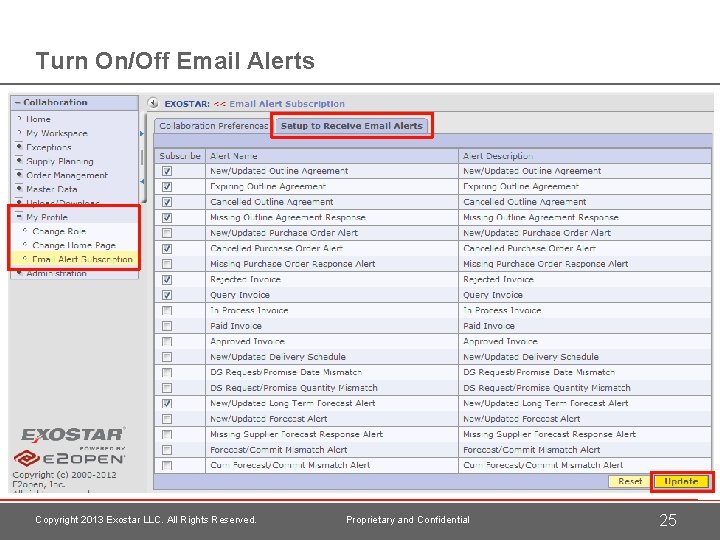
Task: Click 'Query Invoice' in Alert Name column
Action: 240,295
